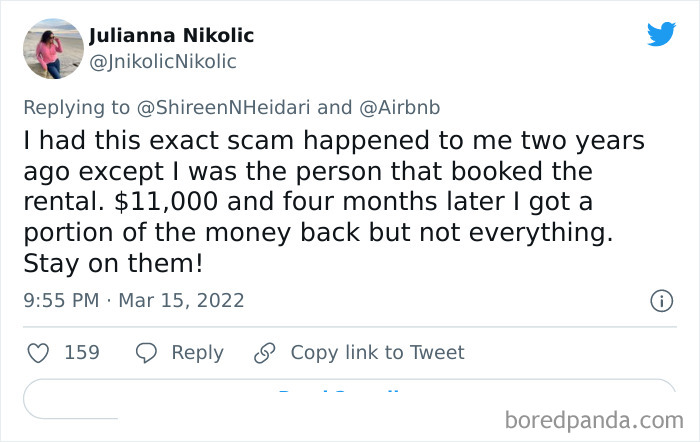Click the Twitter bird logo
Viewport: 700px width, 442px height.
pyautogui.click(x=661, y=34)
